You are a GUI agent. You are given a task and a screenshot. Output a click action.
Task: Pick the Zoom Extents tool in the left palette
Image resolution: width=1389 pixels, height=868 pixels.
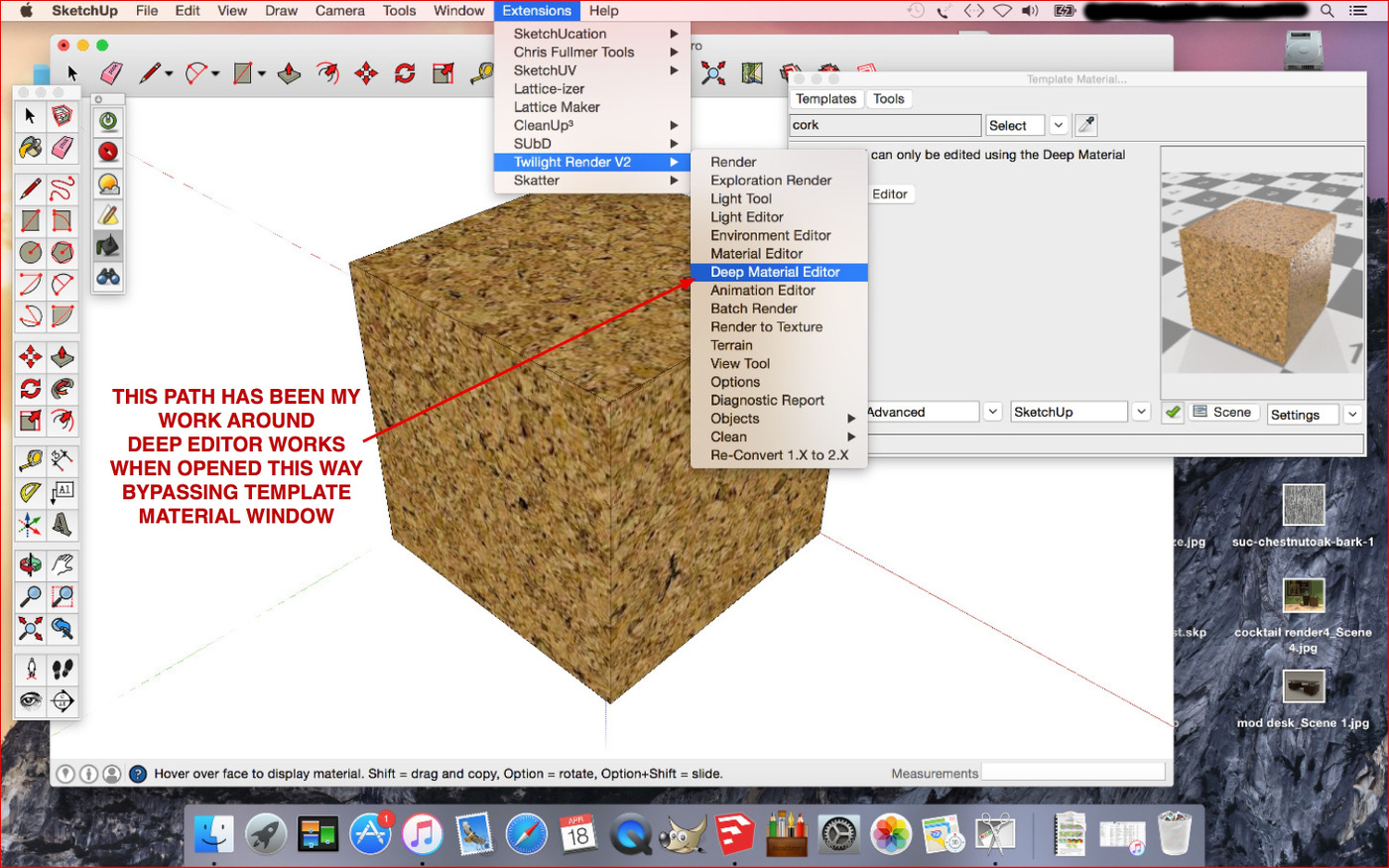[x=31, y=628]
